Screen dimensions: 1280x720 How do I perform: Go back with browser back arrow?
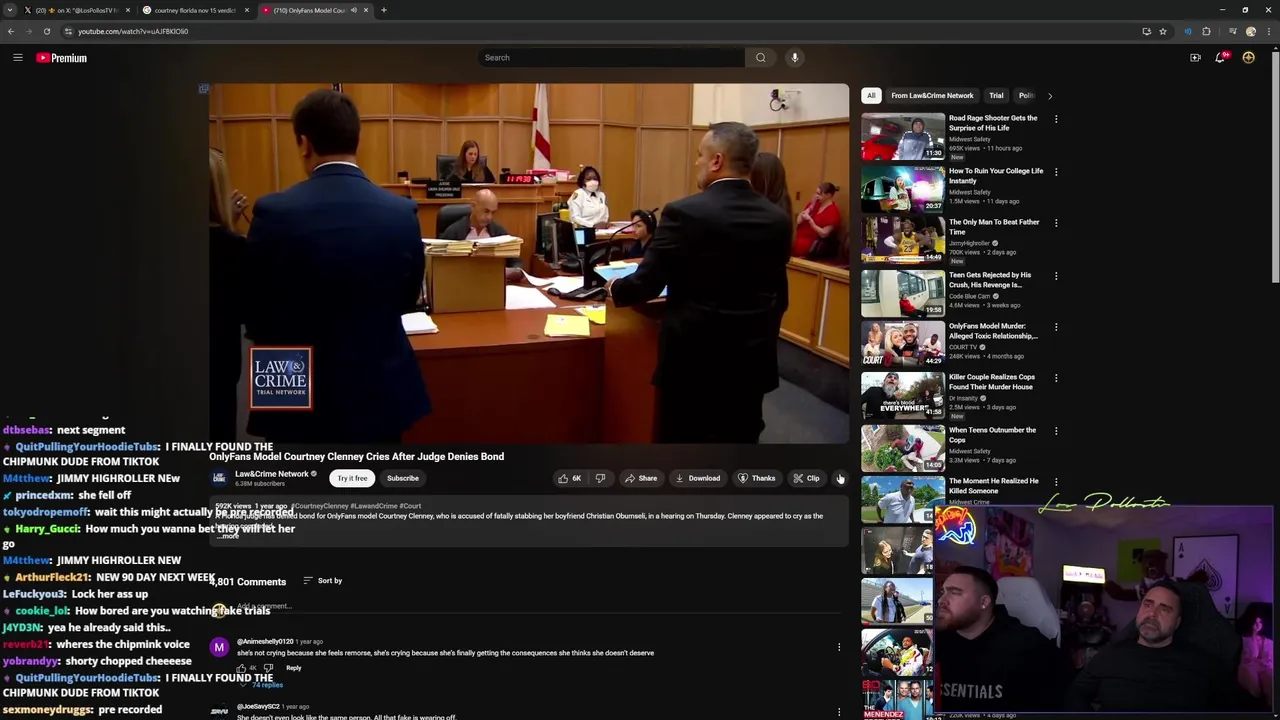click(x=11, y=31)
